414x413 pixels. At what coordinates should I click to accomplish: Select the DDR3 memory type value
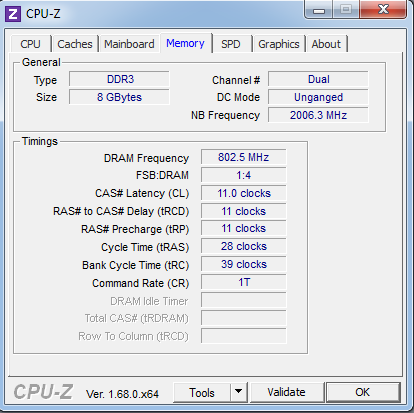120,79
